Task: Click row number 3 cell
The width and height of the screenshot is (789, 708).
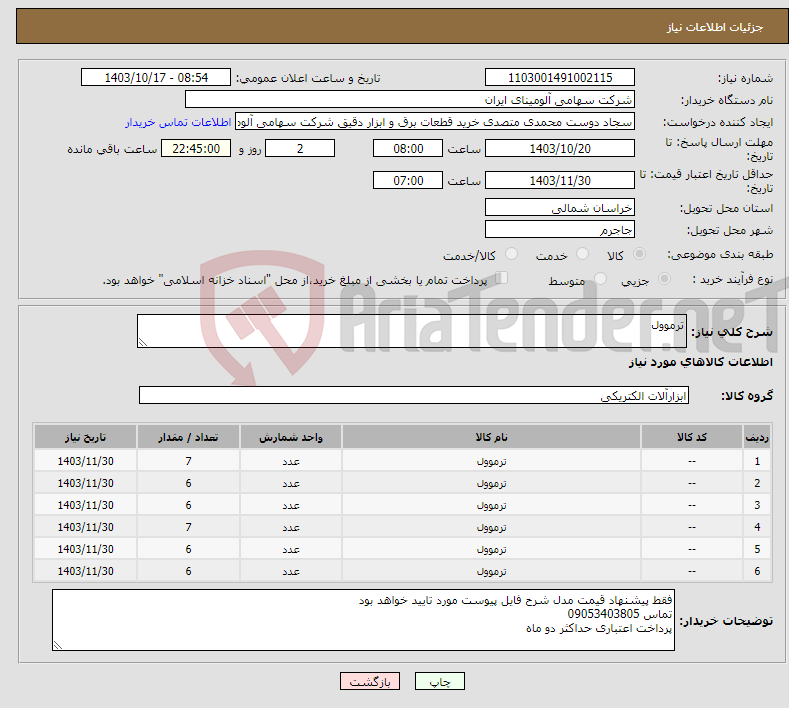Action: pyautogui.click(x=757, y=505)
